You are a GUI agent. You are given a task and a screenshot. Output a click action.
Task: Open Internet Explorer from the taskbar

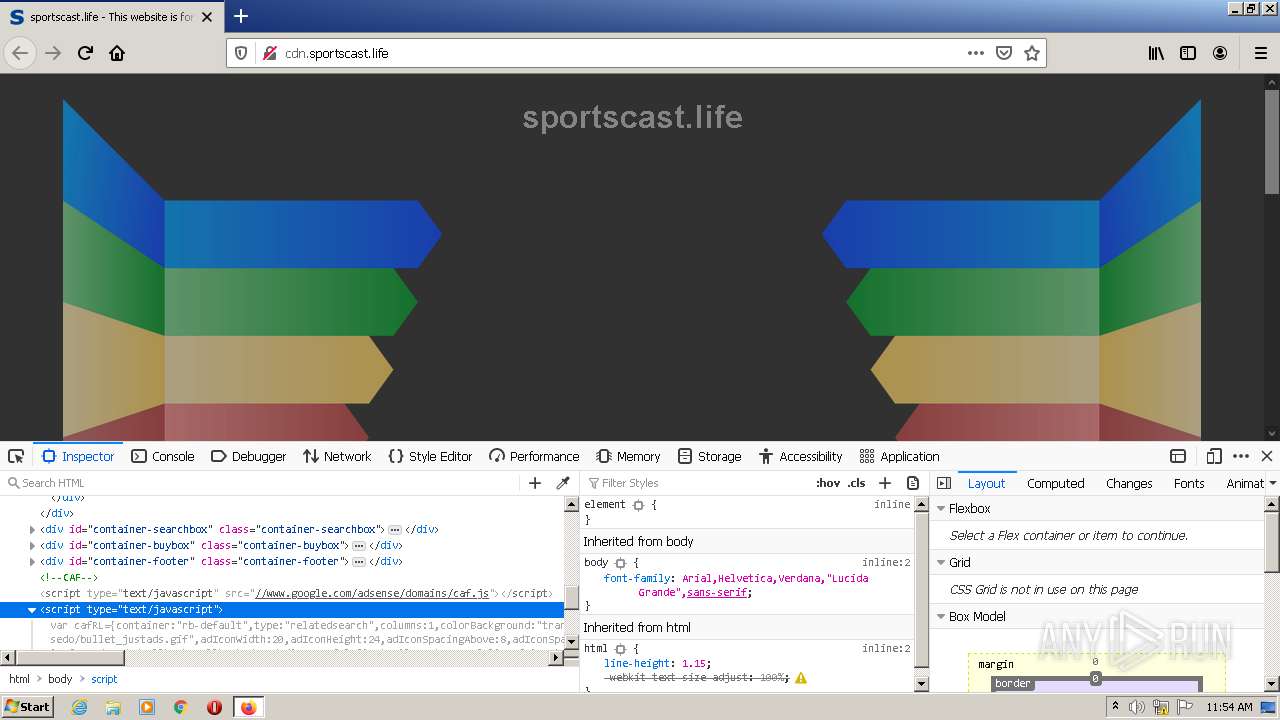[80, 707]
